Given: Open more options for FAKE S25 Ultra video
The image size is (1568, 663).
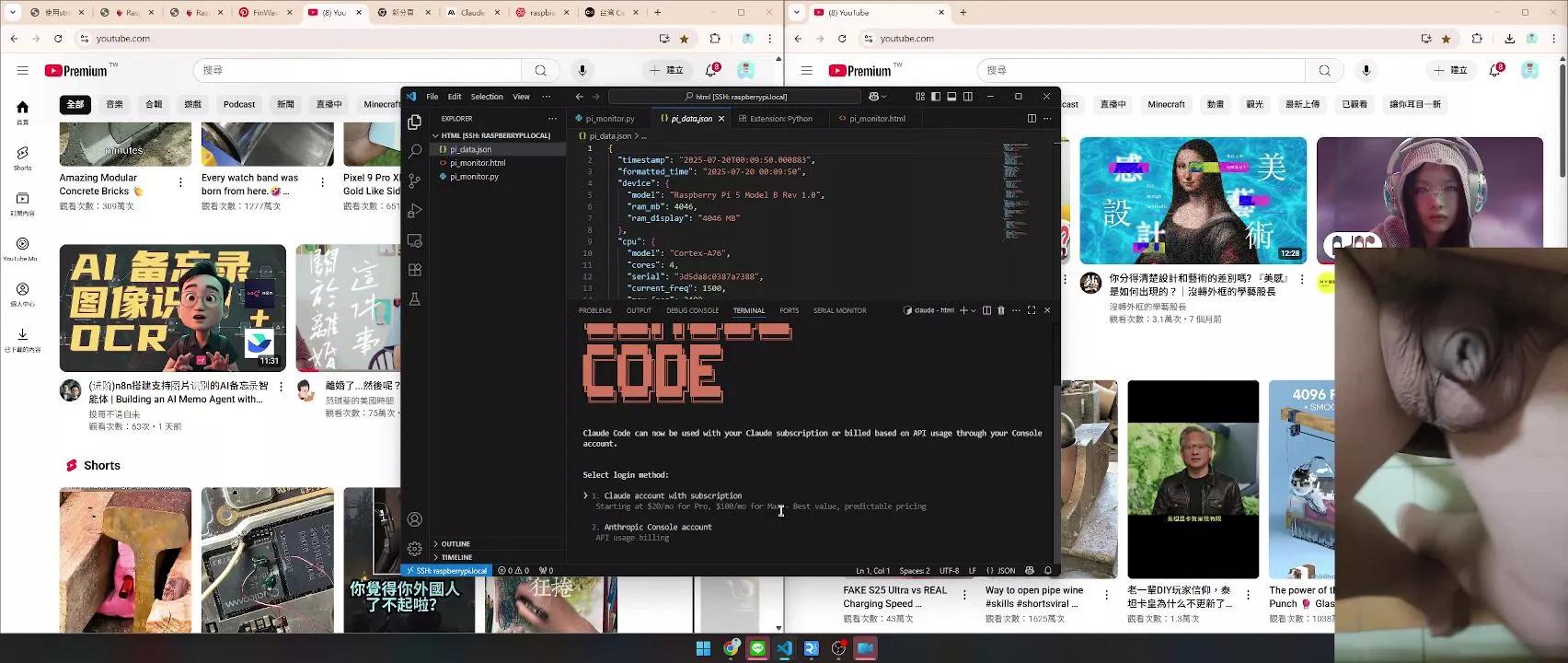Looking at the screenshot, I should coord(964,595).
